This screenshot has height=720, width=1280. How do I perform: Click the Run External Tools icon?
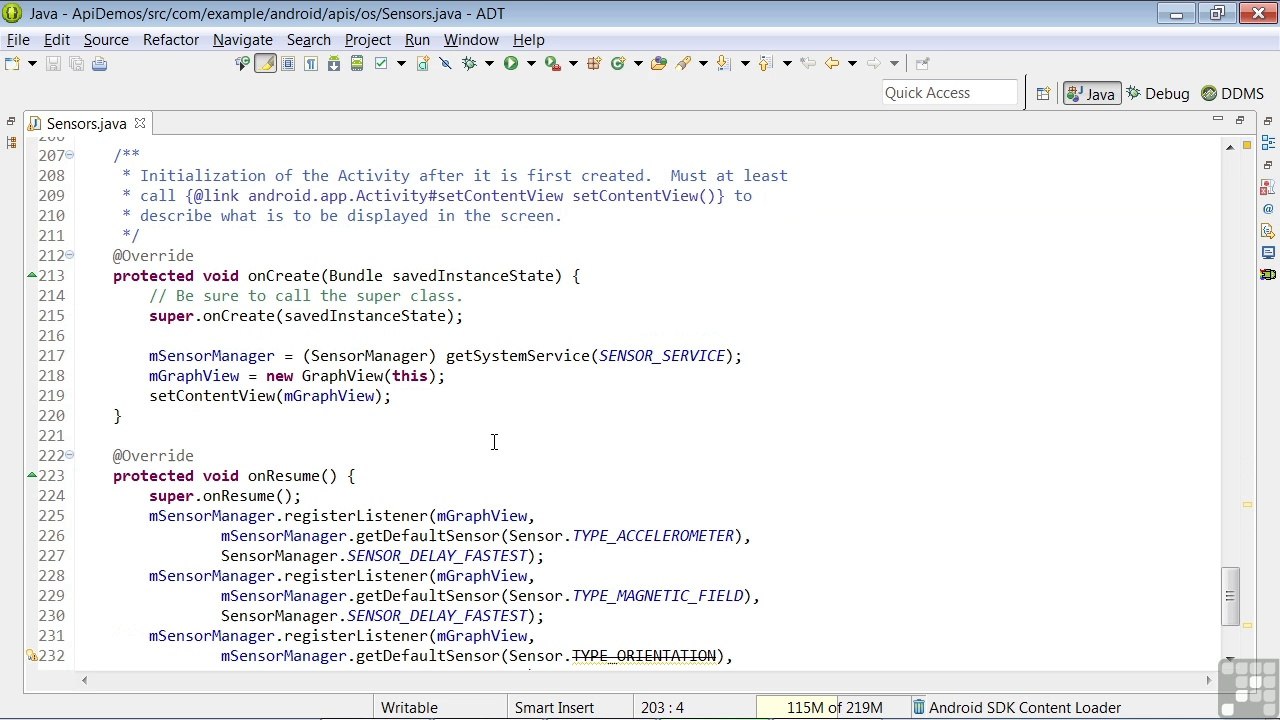(552, 63)
